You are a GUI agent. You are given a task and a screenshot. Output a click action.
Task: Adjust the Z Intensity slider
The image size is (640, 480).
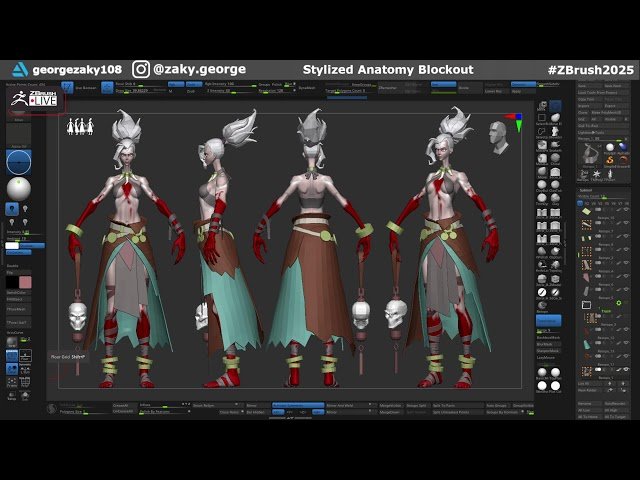click(231, 91)
